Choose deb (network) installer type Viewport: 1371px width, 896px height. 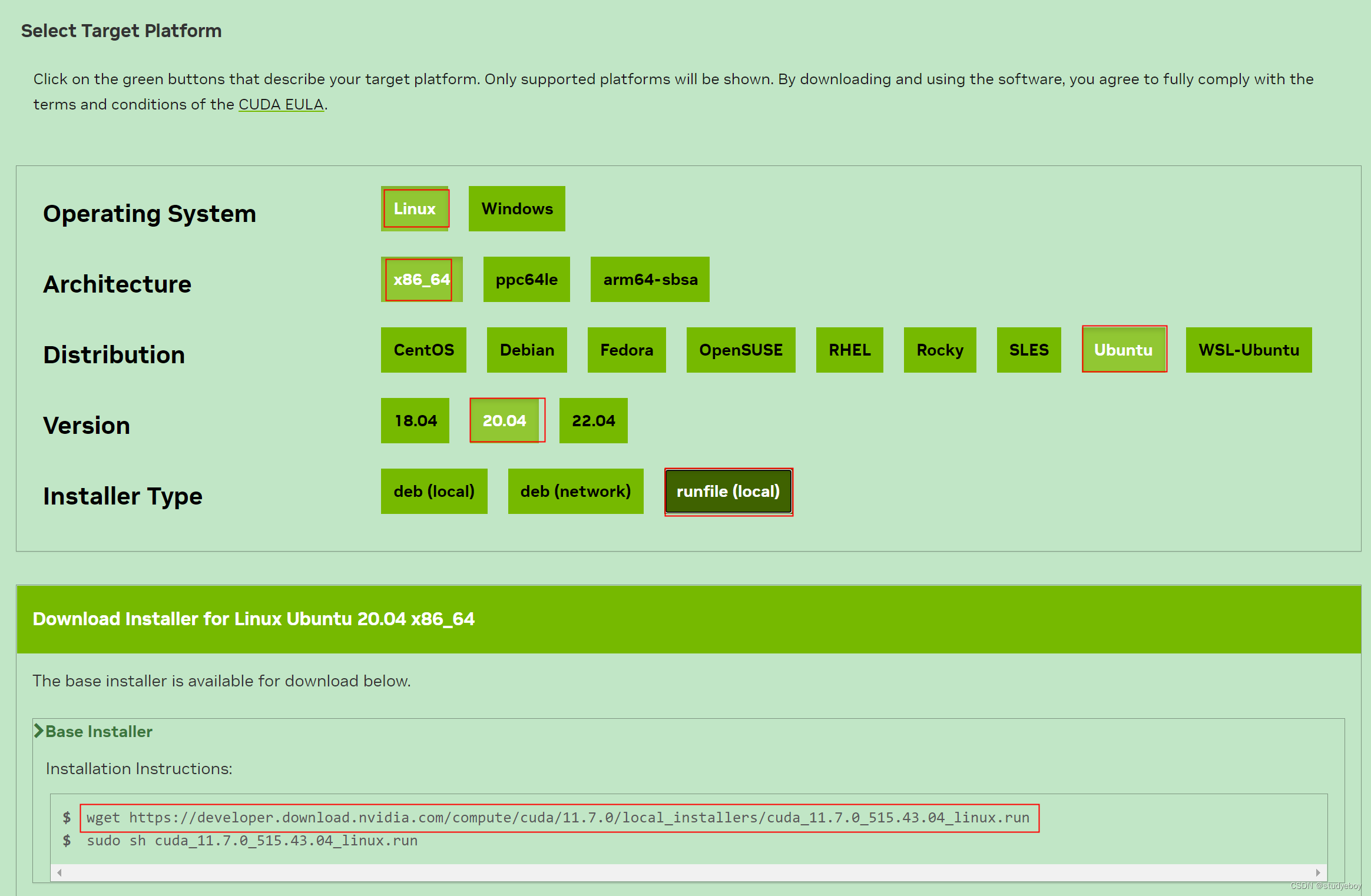[x=576, y=492]
